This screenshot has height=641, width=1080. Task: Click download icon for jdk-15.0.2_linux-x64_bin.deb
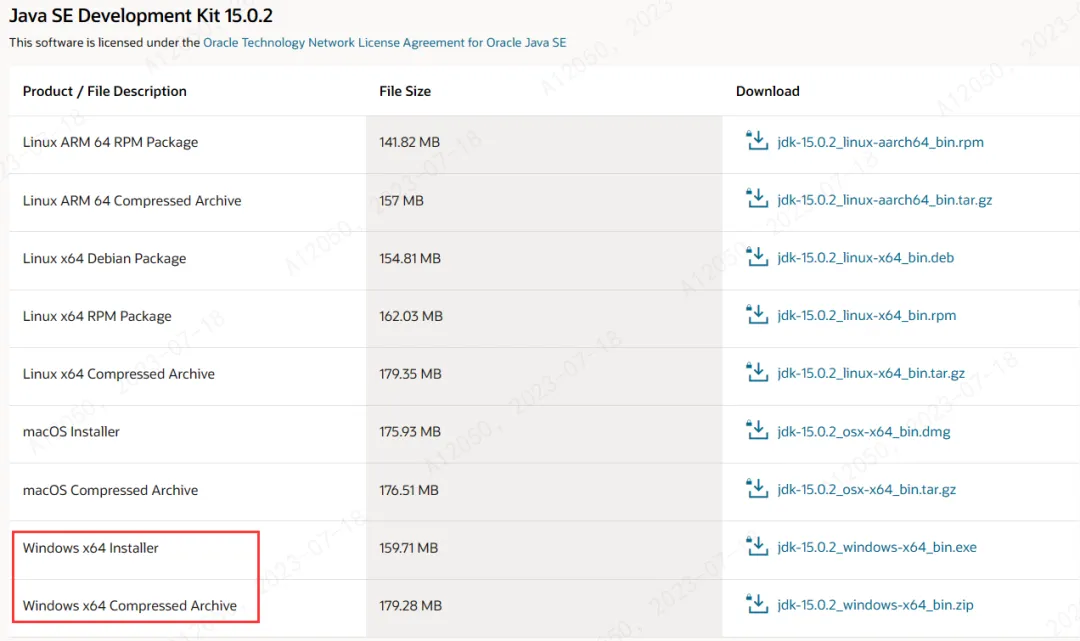[x=757, y=256]
